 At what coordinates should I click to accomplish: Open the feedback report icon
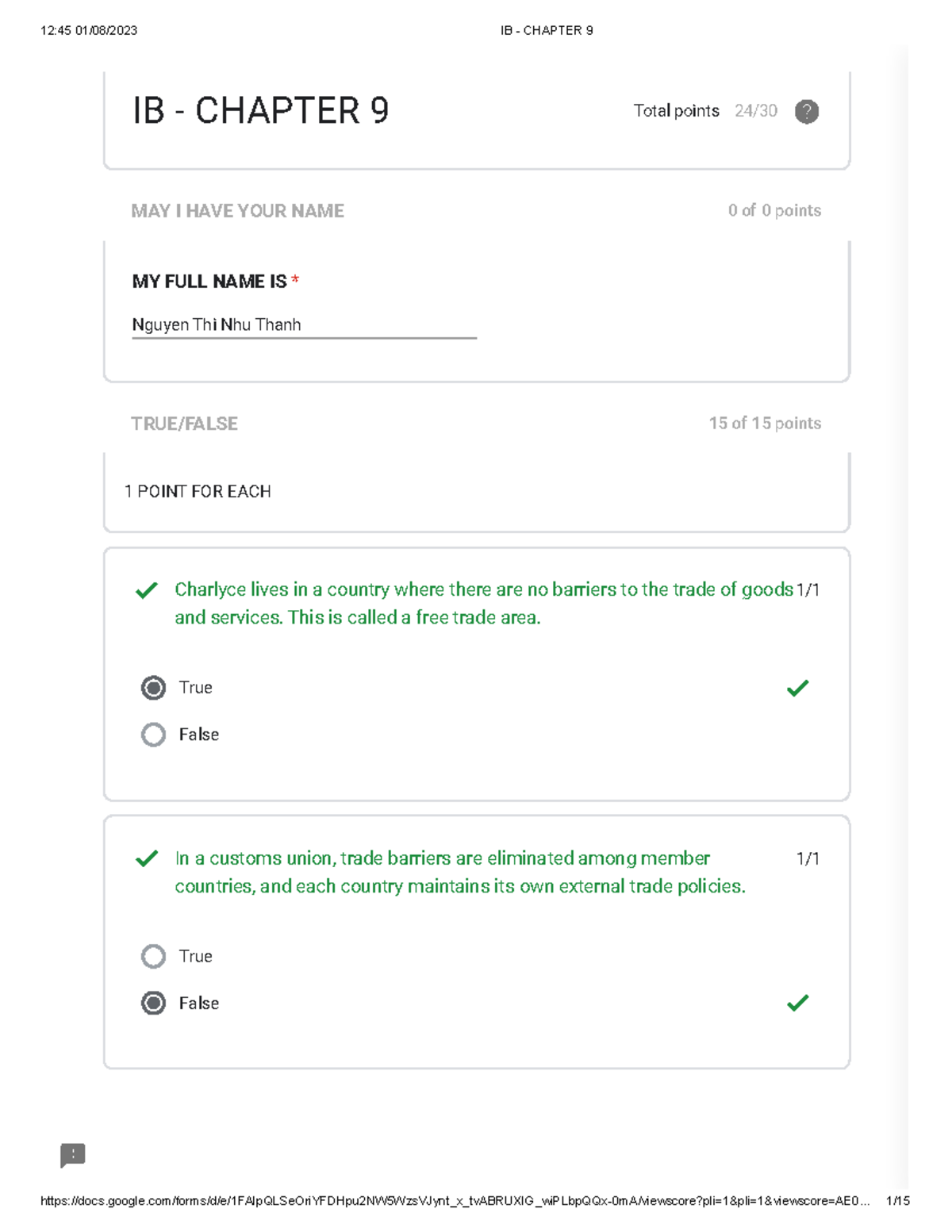(x=73, y=1155)
